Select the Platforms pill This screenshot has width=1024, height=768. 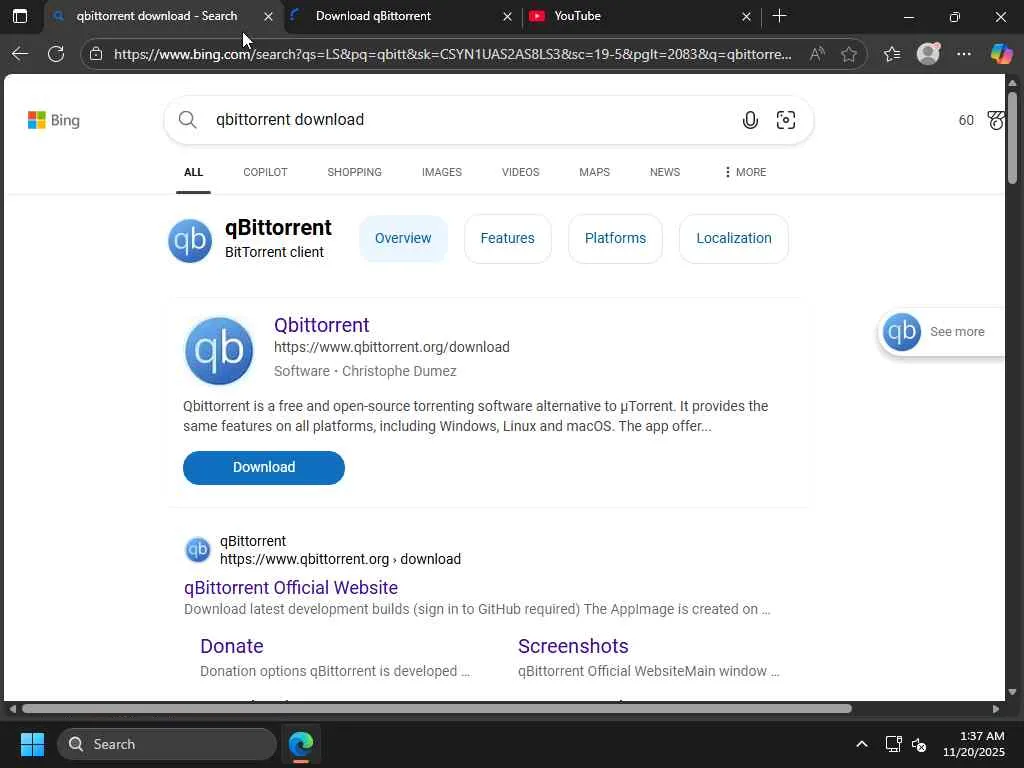click(615, 238)
